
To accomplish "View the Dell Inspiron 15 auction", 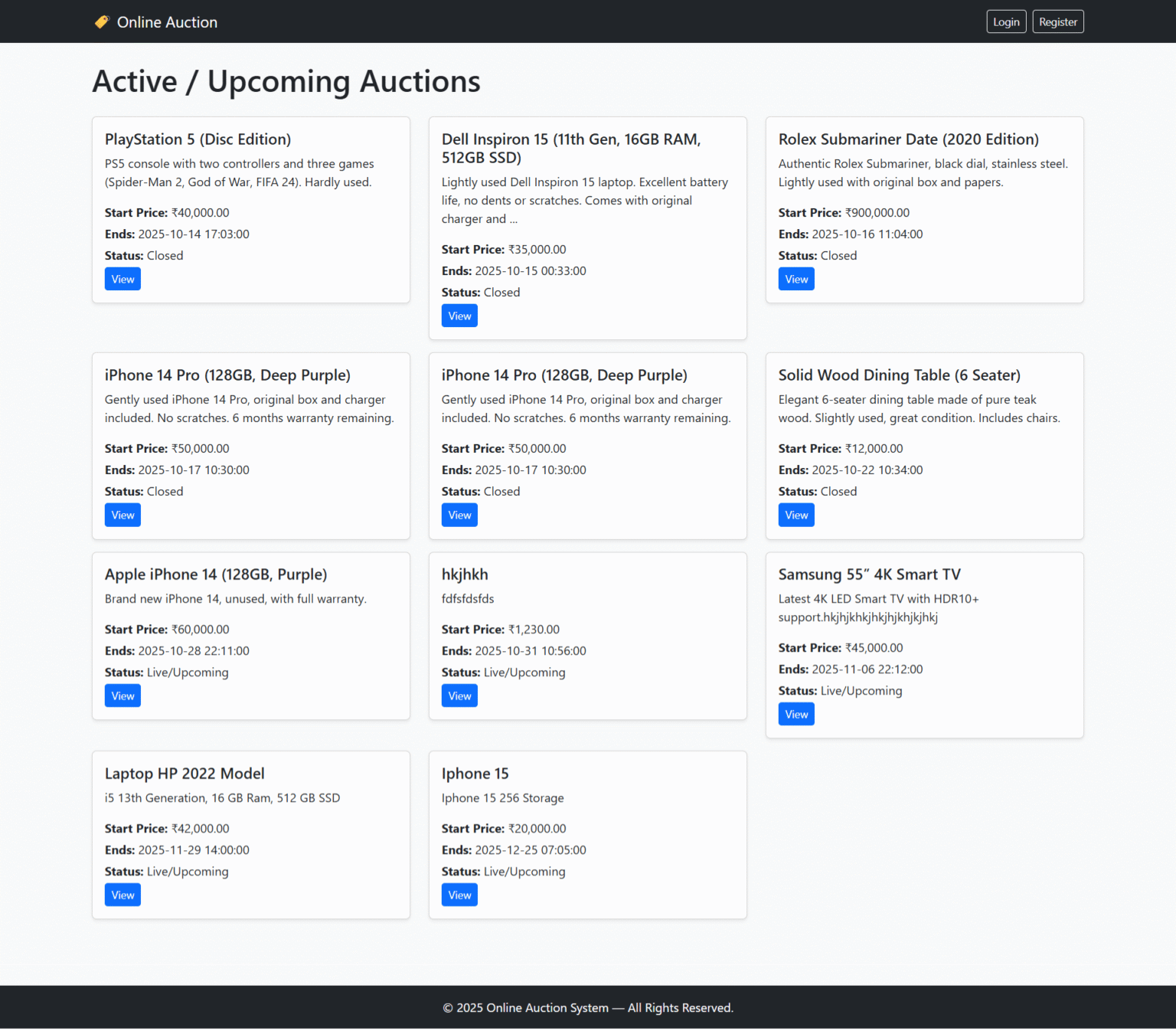I will [x=459, y=316].
